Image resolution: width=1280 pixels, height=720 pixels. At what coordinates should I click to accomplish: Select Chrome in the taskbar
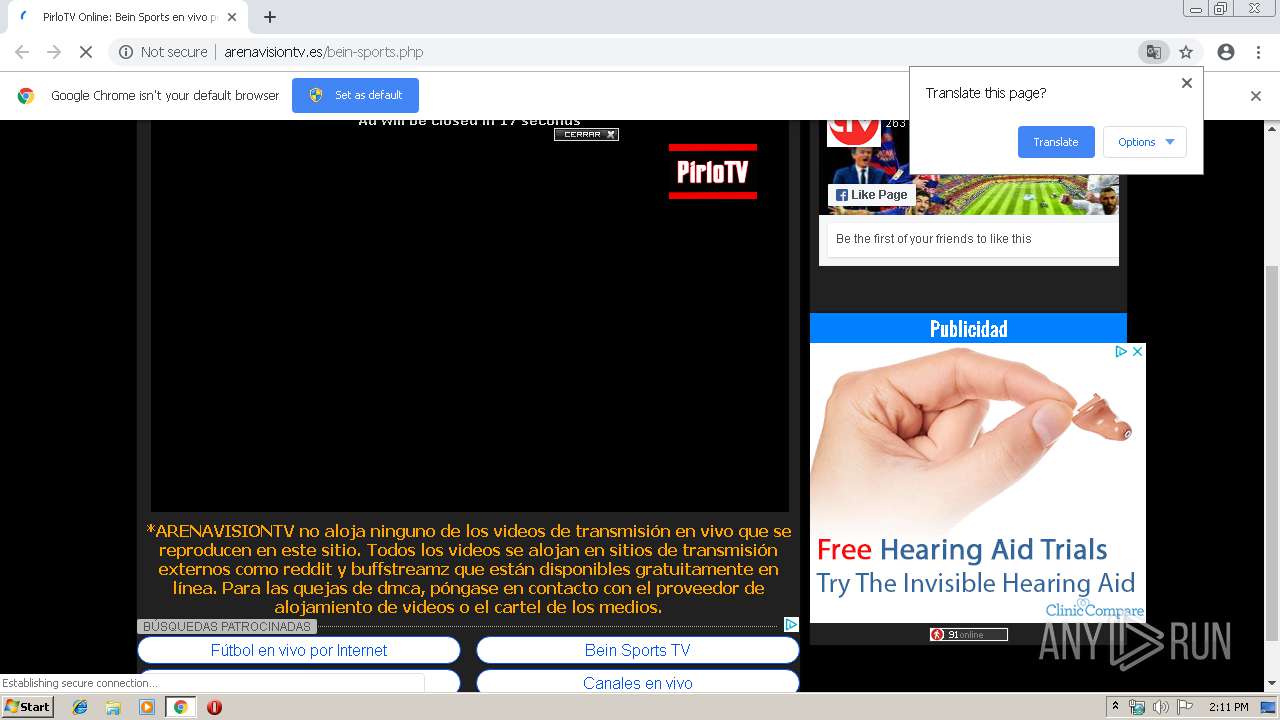180,707
